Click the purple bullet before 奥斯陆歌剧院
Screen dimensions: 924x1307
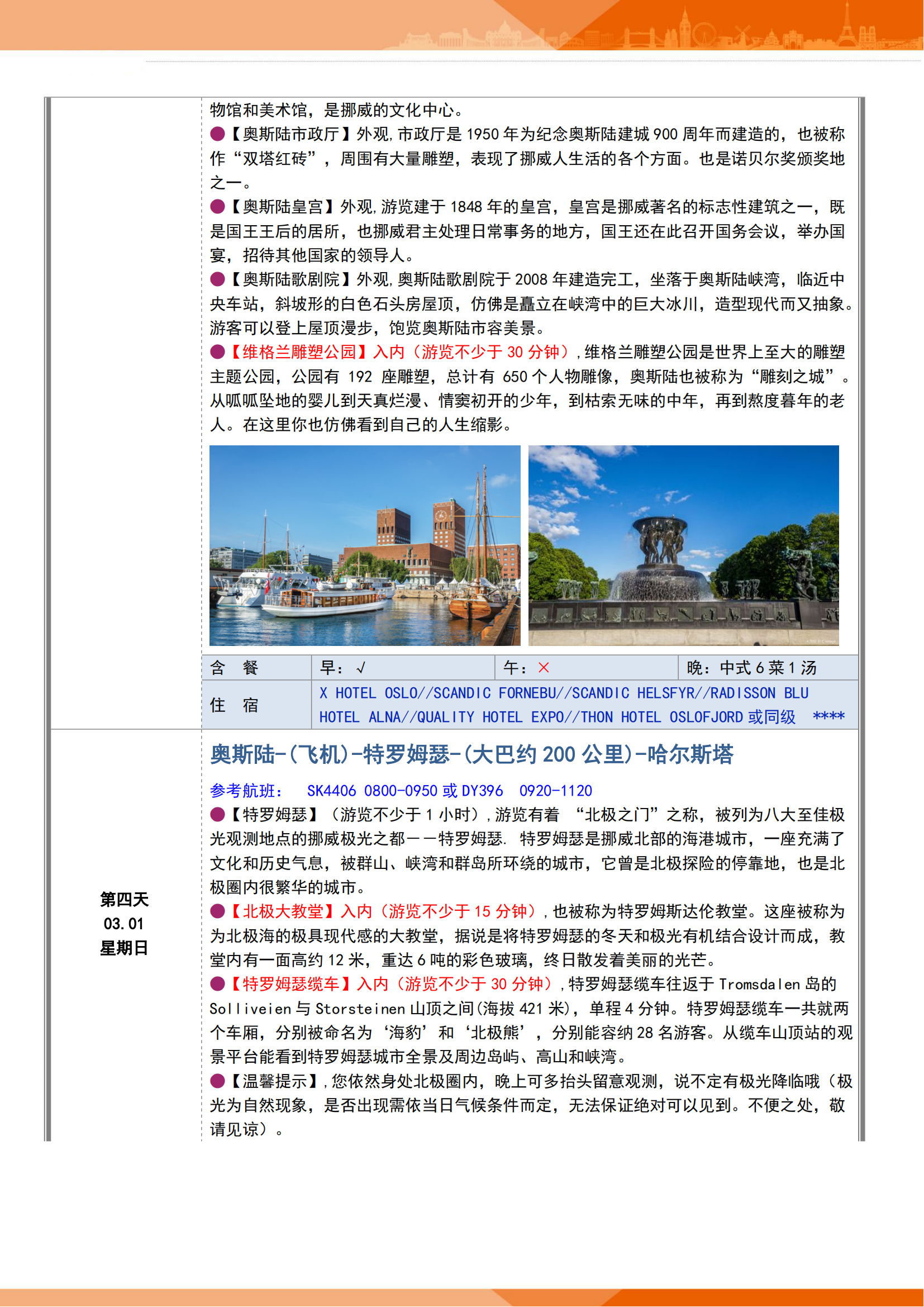[x=217, y=279]
